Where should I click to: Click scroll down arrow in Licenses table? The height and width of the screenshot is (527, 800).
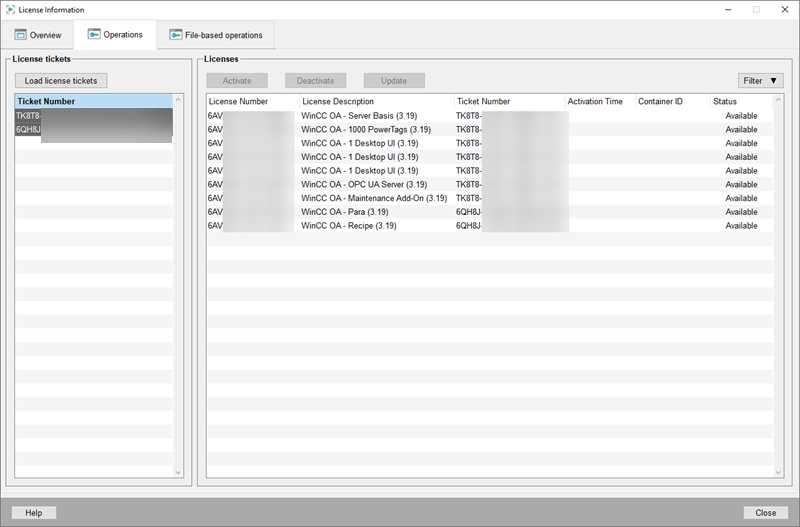(x=778, y=472)
